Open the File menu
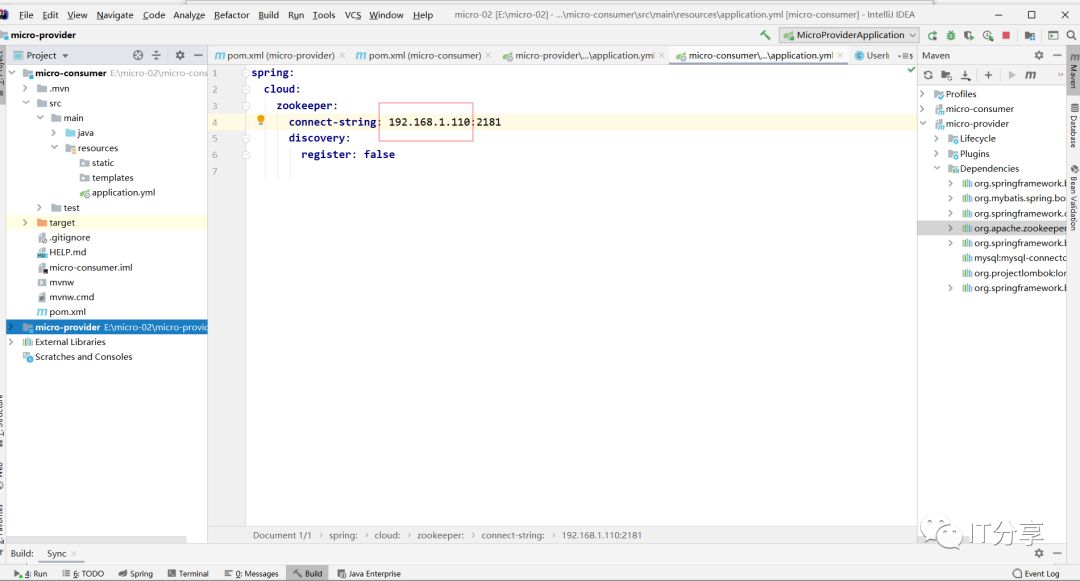 [26, 14]
